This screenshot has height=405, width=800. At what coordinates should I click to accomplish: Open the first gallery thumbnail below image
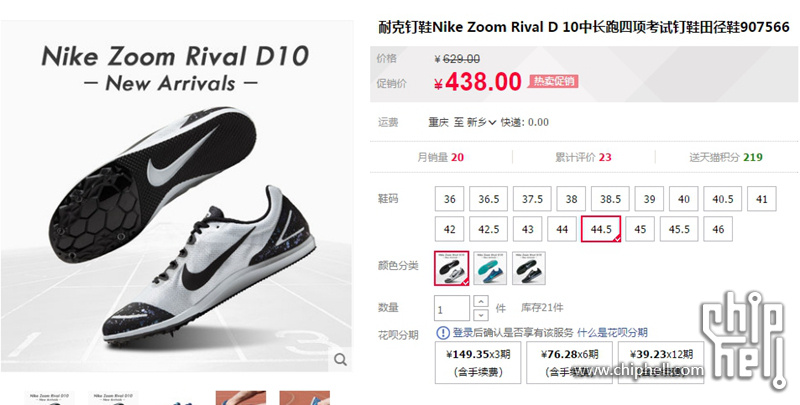coord(49,398)
